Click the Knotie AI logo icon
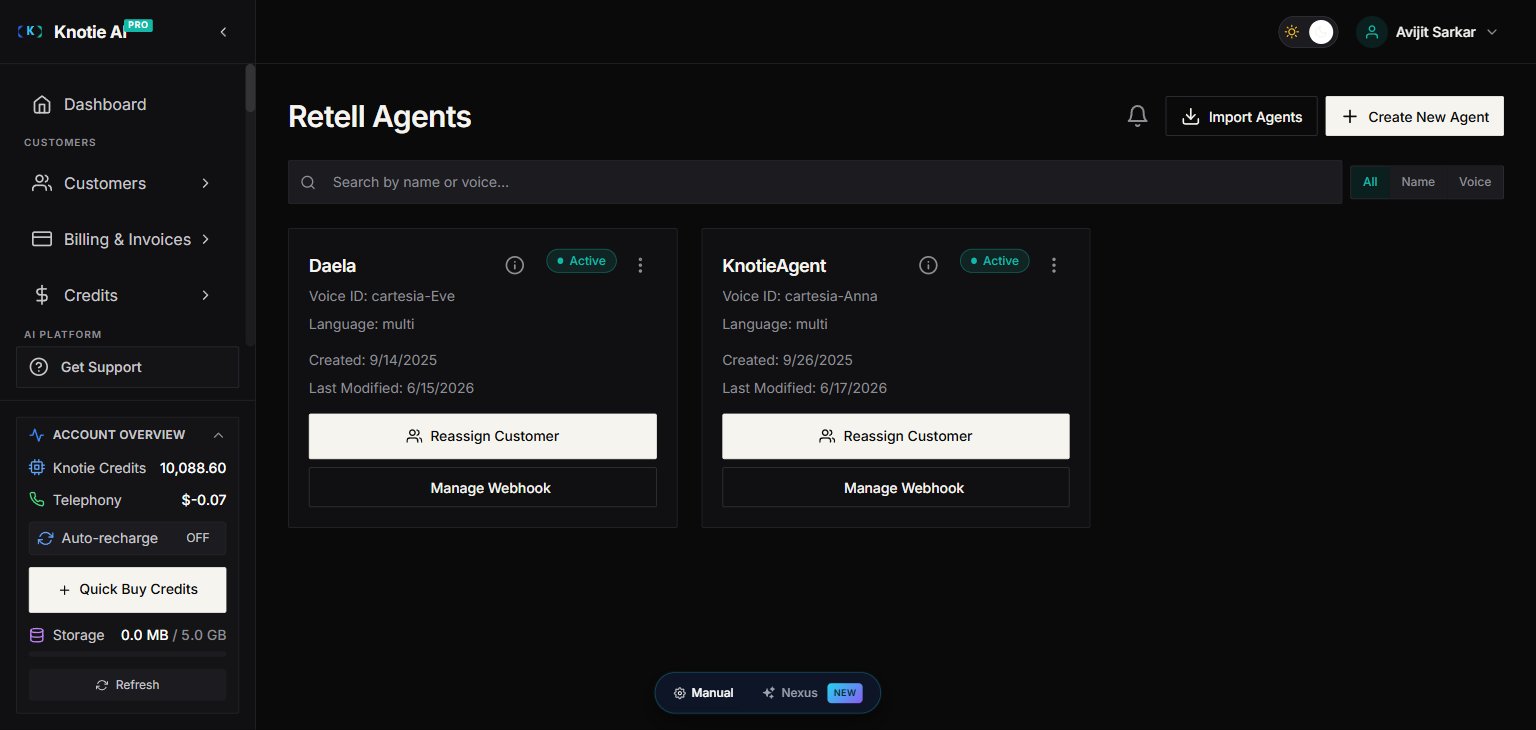1536x730 pixels. coord(31,32)
